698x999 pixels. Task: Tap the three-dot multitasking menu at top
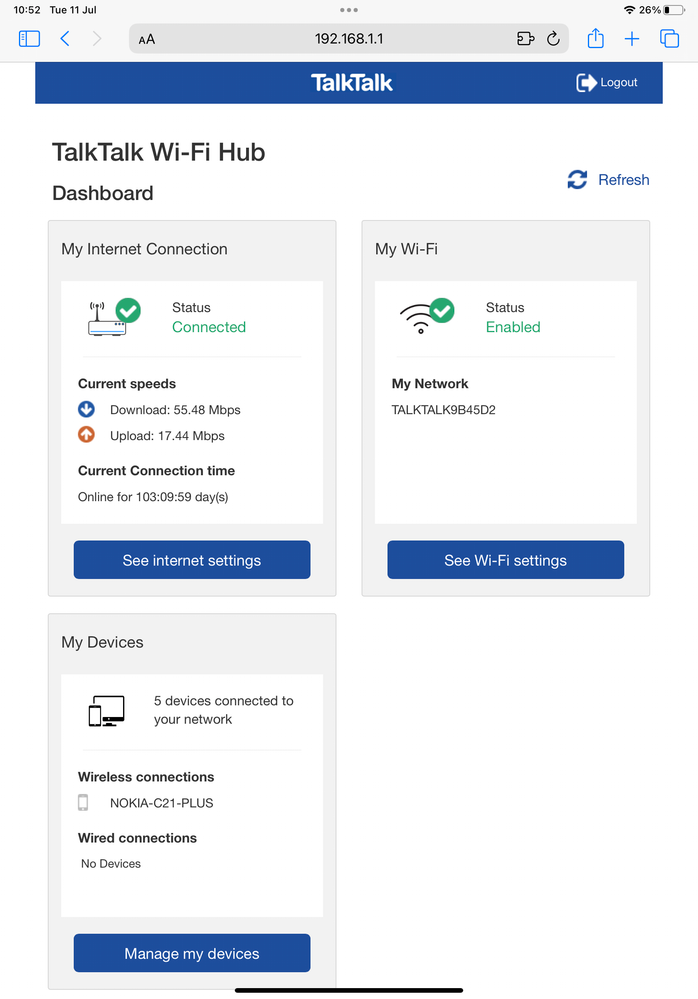coord(349,9)
